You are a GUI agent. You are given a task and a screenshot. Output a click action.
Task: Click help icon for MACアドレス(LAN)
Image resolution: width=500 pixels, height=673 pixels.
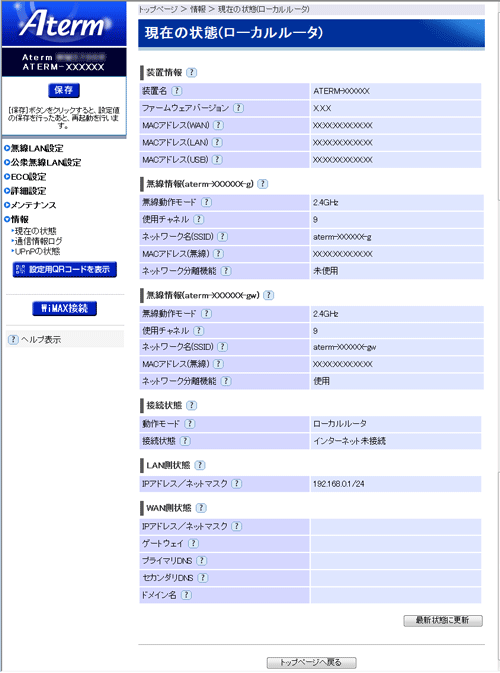[217, 142]
